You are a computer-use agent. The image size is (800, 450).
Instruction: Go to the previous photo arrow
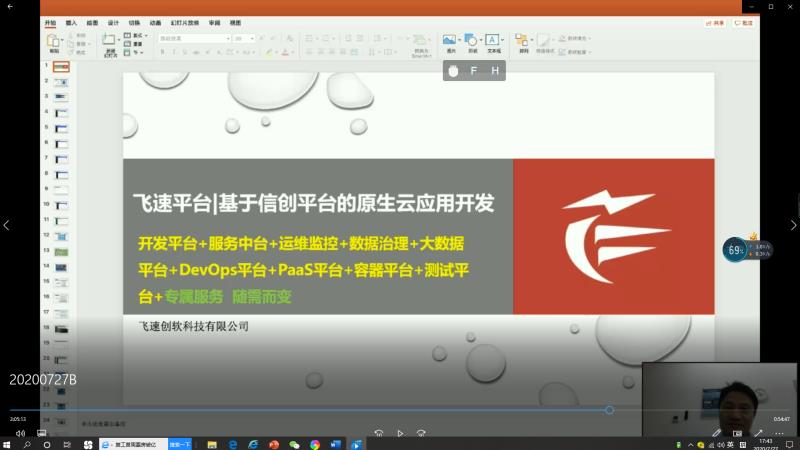tap(7, 225)
